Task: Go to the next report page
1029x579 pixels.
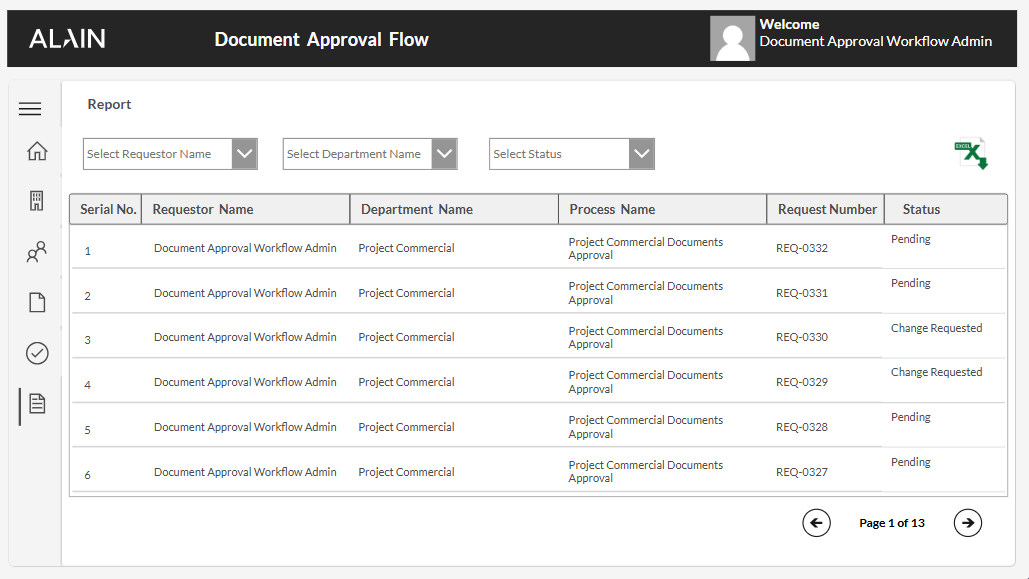Action: tap(967, 522)
